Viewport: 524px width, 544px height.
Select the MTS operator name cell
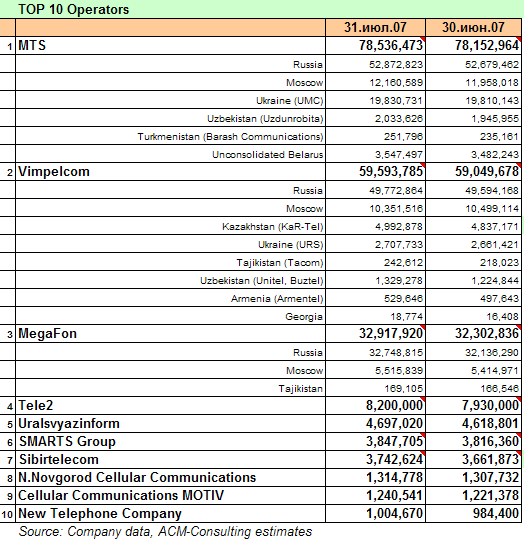tap(170, 45)
